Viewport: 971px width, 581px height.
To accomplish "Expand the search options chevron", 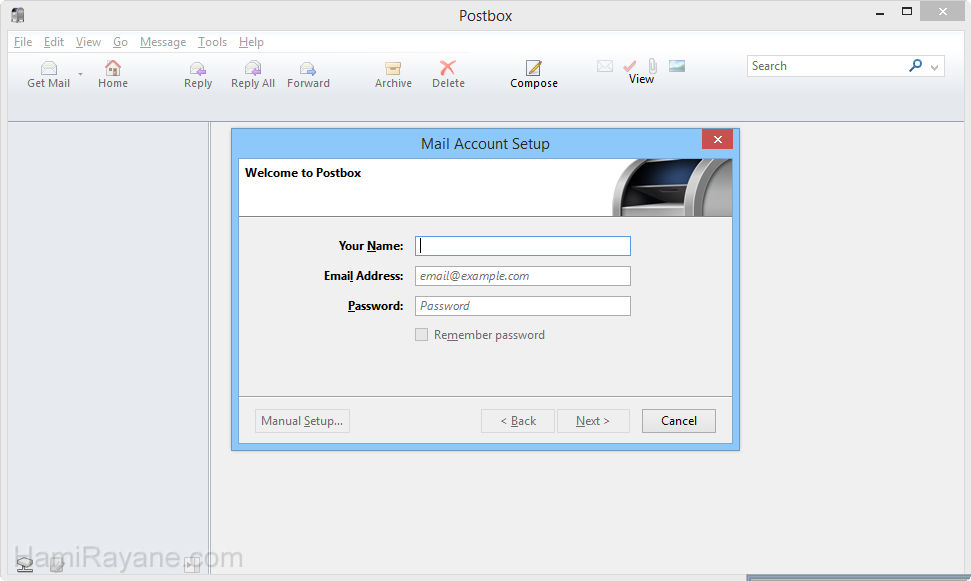I will 934,67.
